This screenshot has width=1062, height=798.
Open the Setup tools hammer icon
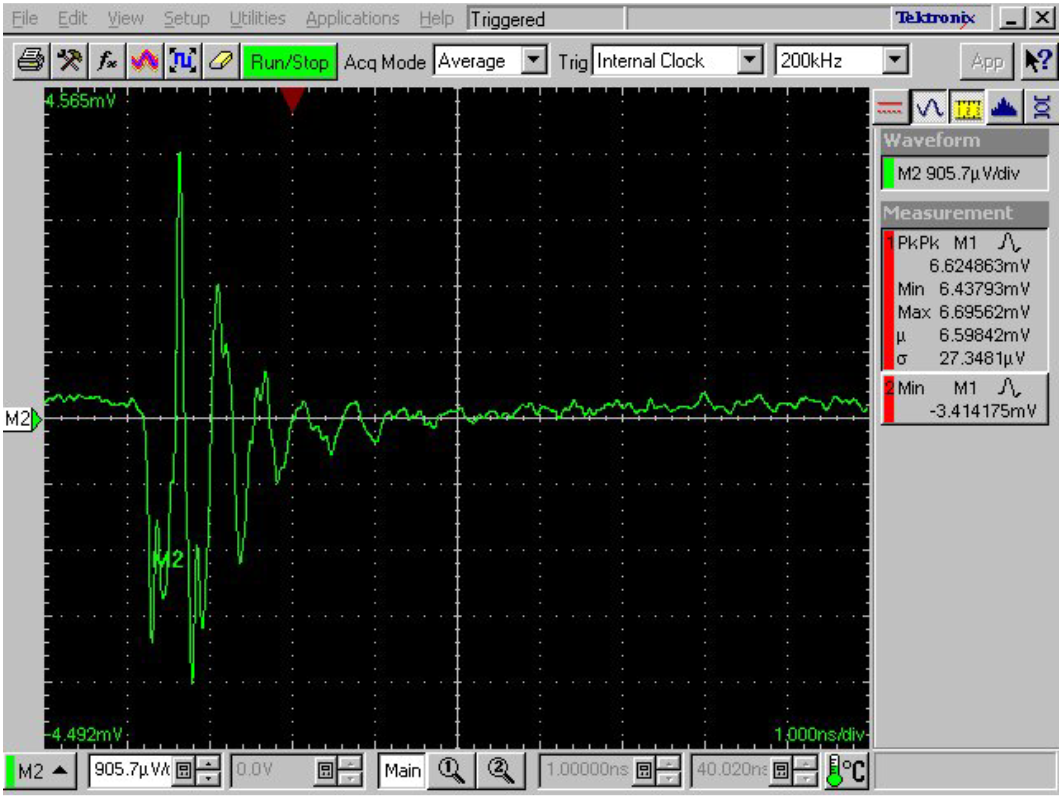69,62
